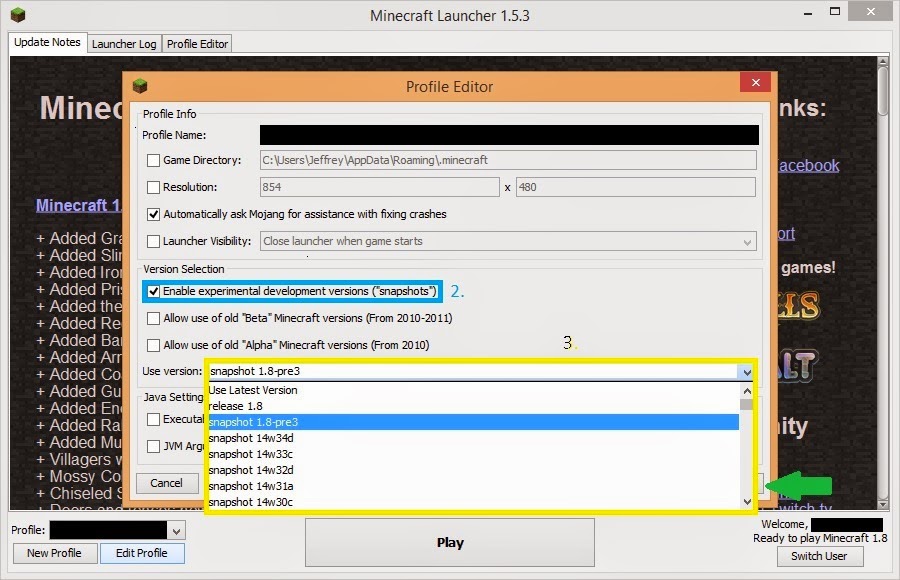Click the launcher page scrollbar thumb

coord(883,91)
